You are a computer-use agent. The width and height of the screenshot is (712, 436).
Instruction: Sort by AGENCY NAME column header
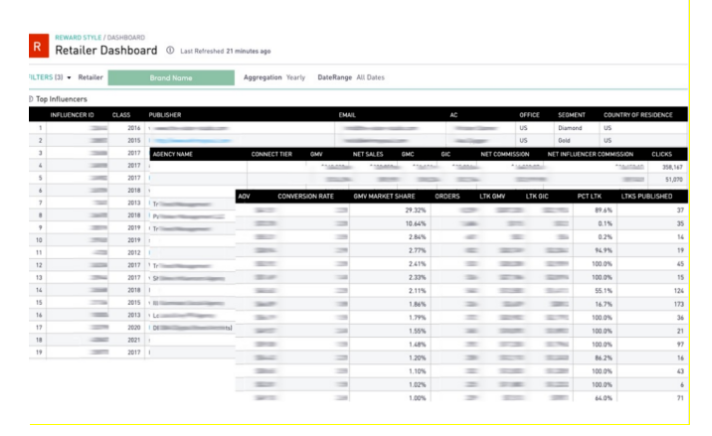(x=173, y=154)
